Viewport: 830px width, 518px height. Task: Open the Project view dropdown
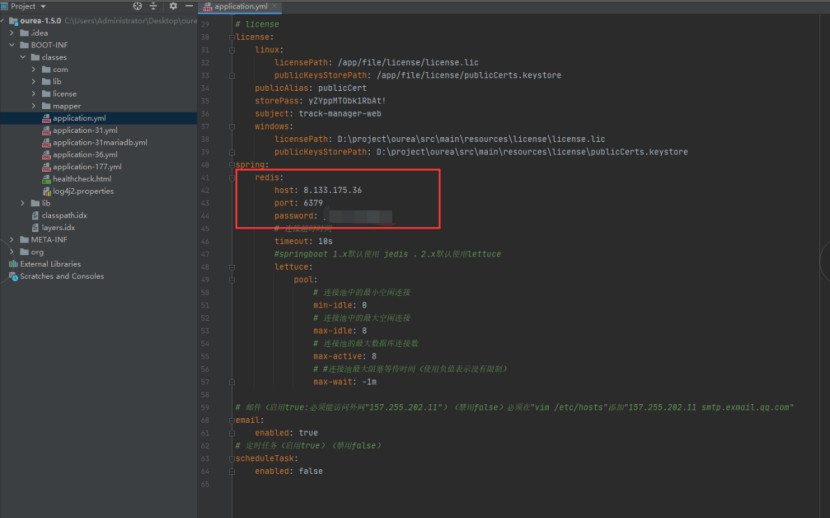44,6
